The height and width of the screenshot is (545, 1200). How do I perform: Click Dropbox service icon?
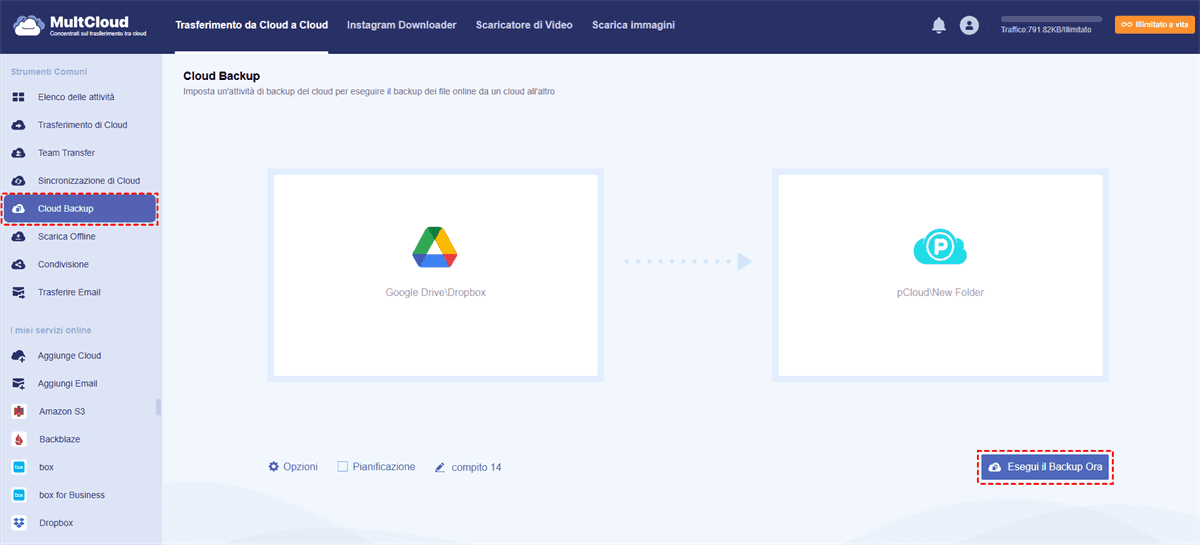click(x=18, y=523)
